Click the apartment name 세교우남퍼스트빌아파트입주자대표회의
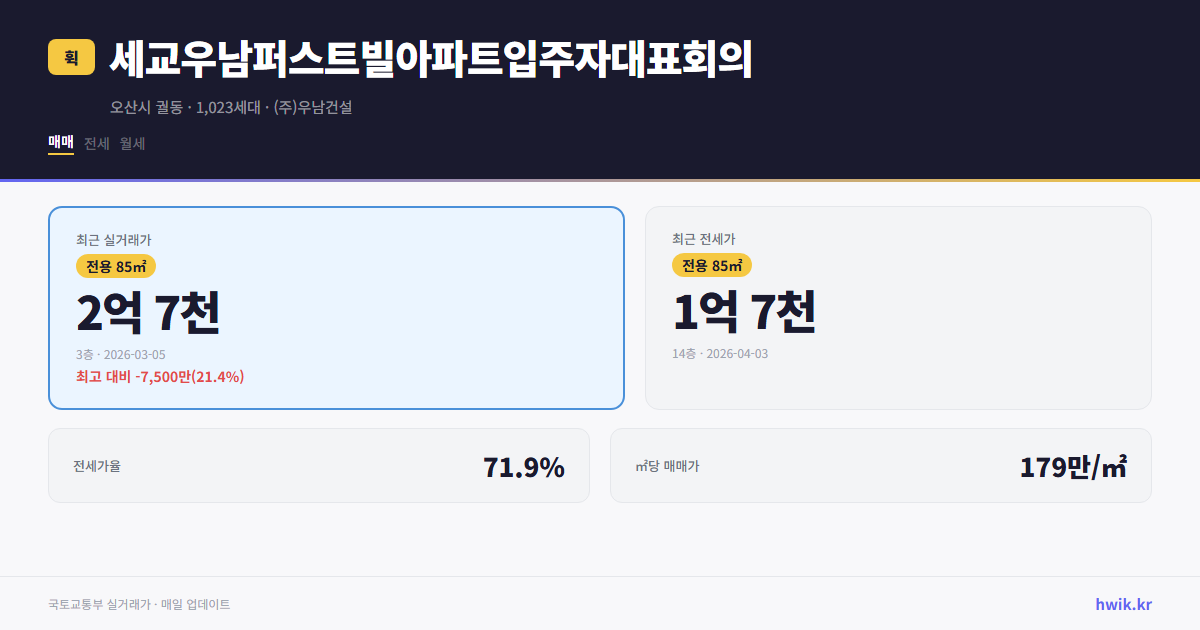This screenshot has height=630, width=1200. tap(434, 60)
